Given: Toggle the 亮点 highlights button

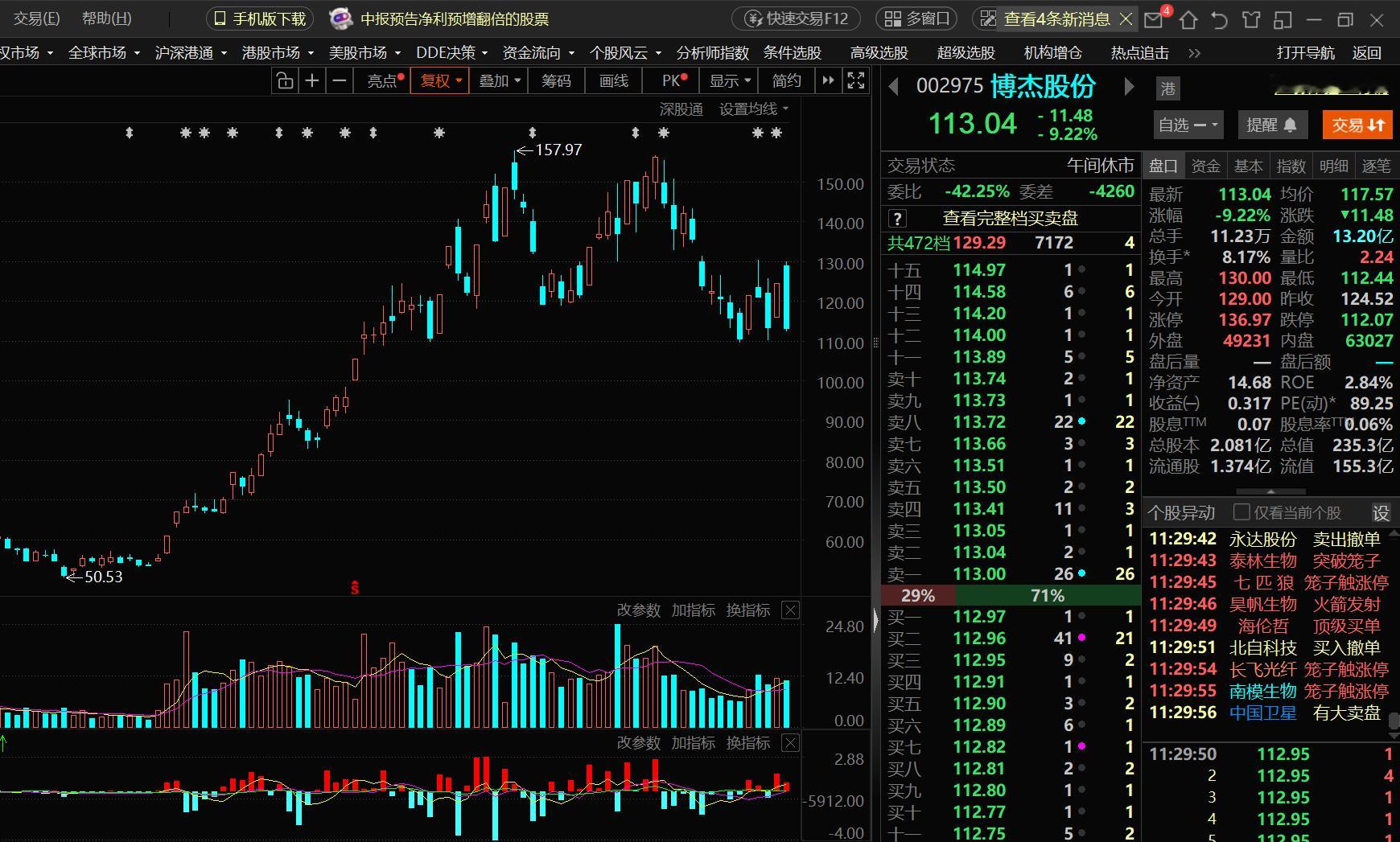Looking at the screenshot, I should [383, 80].
